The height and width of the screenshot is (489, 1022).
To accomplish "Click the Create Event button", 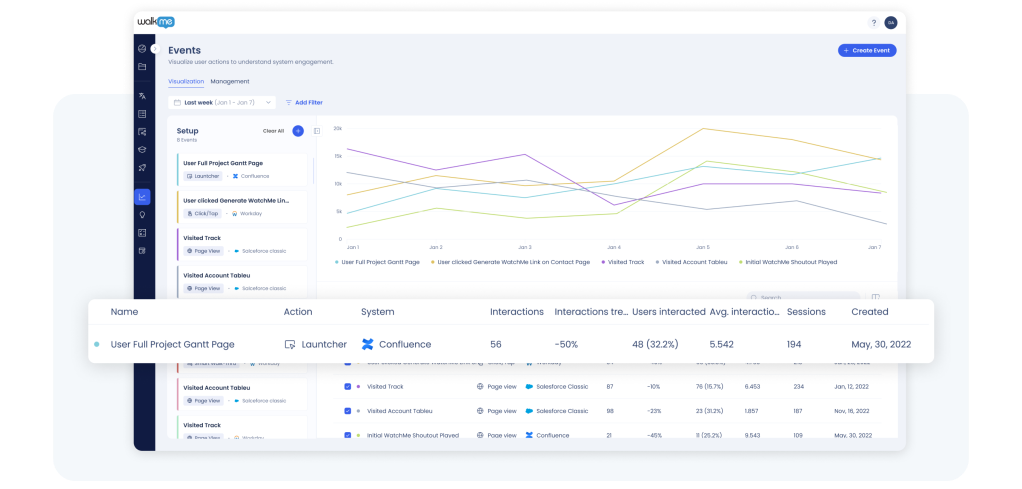I will point(866,50).
